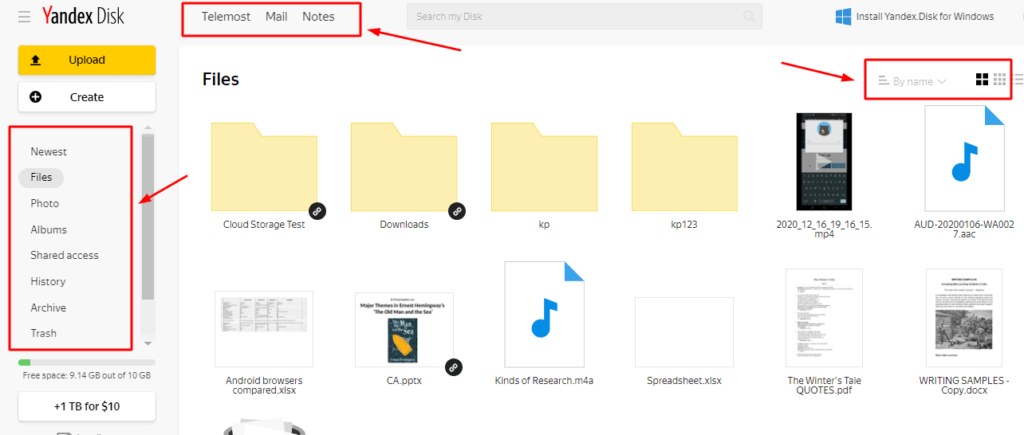
Task: Open Notes from the top bar
Action: (318, 17)
